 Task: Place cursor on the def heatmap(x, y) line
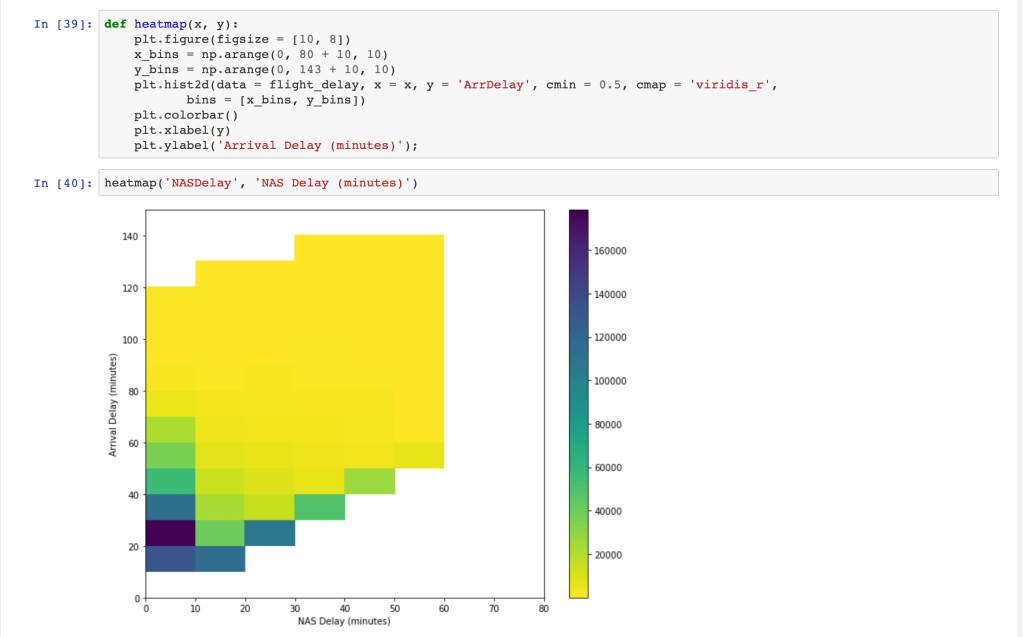pyautogui.click(x=174, y=23)
